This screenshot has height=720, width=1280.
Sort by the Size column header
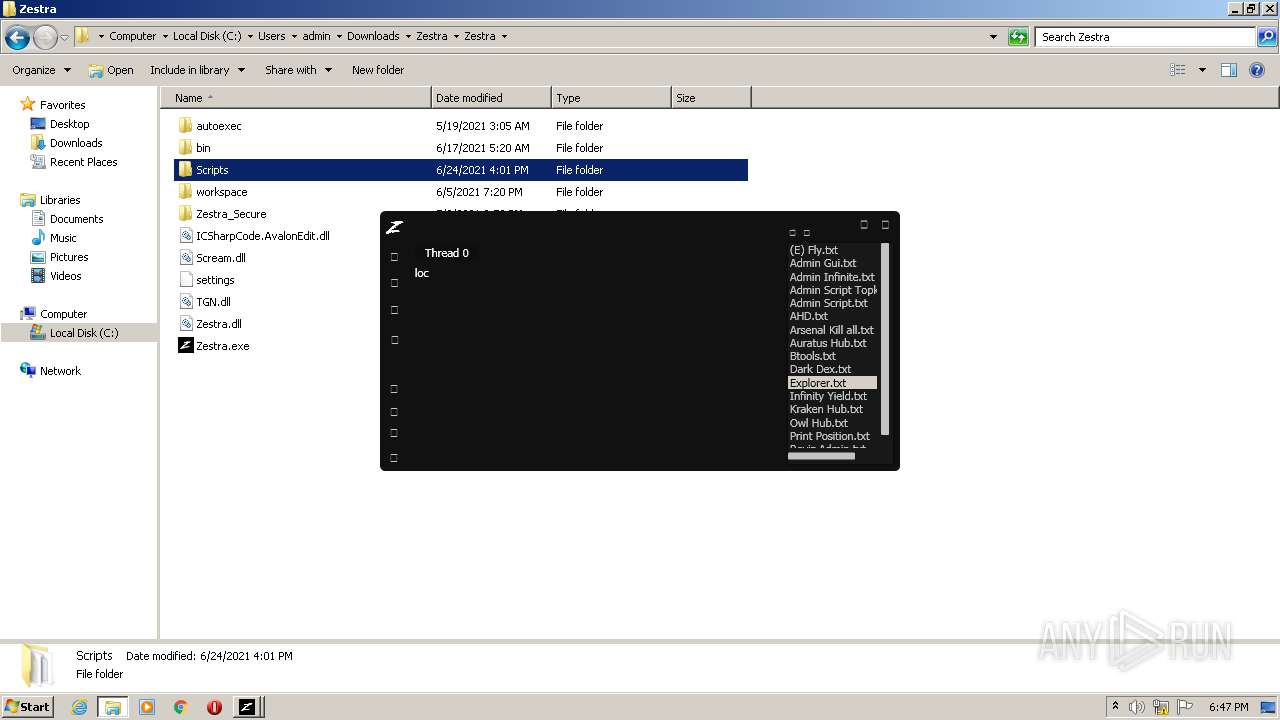pos(711,98)
